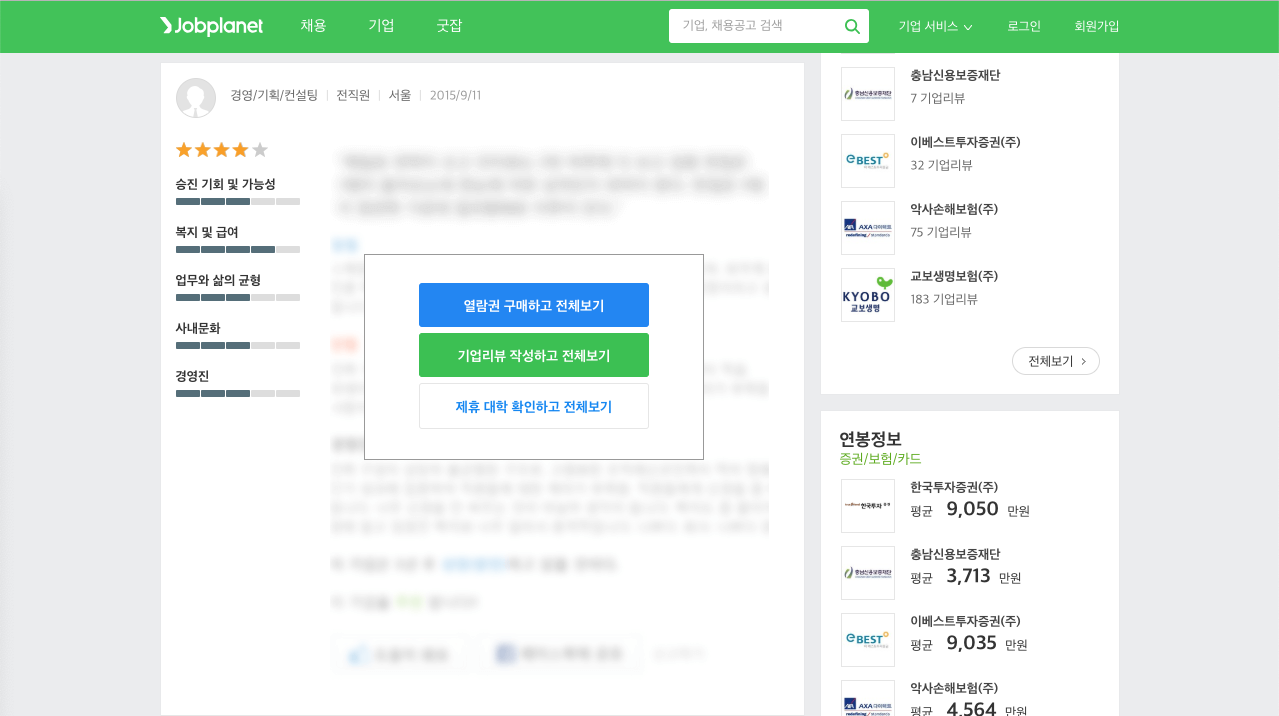The height and width of the screenshot is (716, 1279).
Task: Click the 회원가입 link
Action: [1097, 26]
